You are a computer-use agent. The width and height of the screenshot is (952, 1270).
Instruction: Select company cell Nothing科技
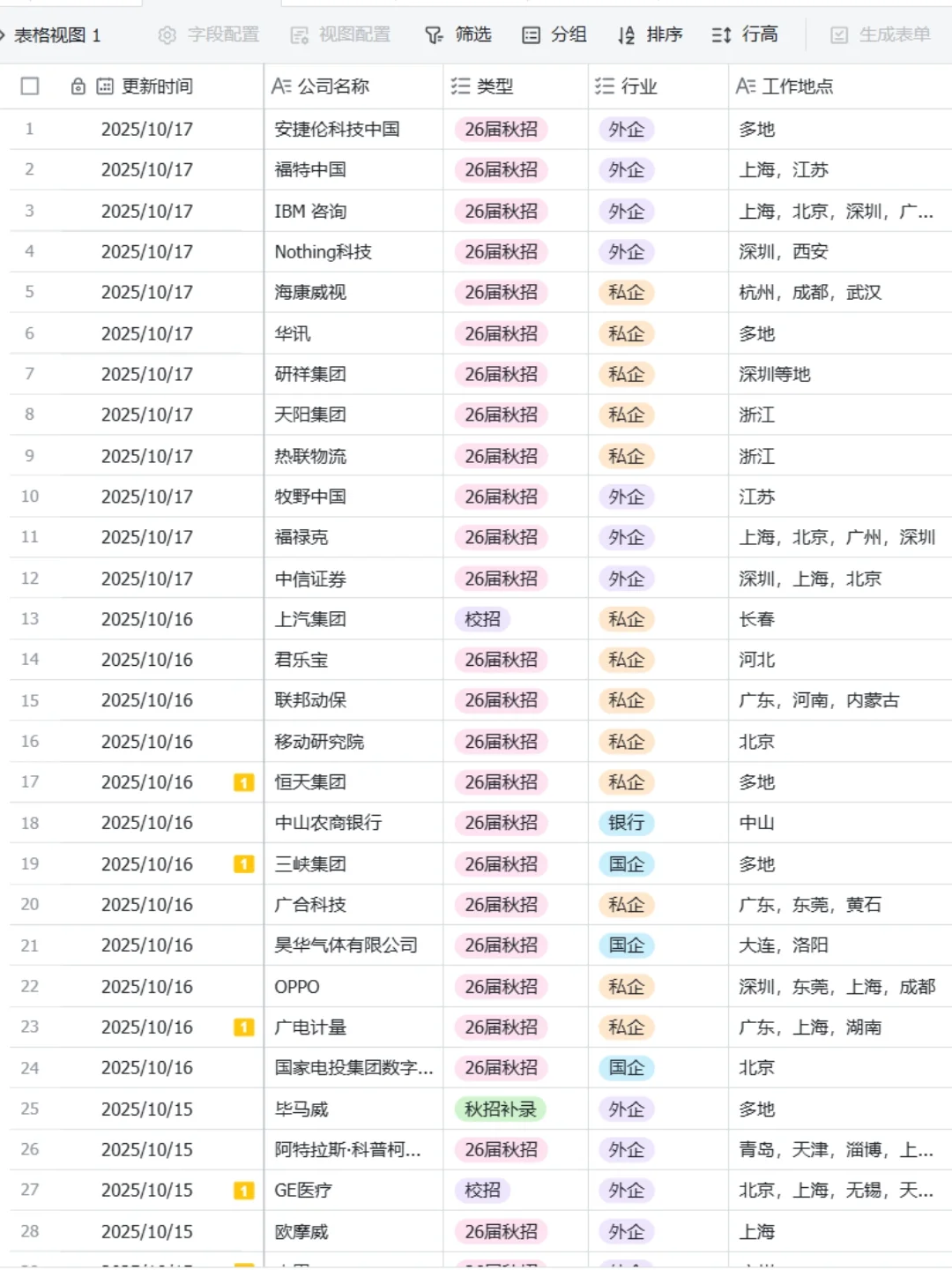(353, 251)
